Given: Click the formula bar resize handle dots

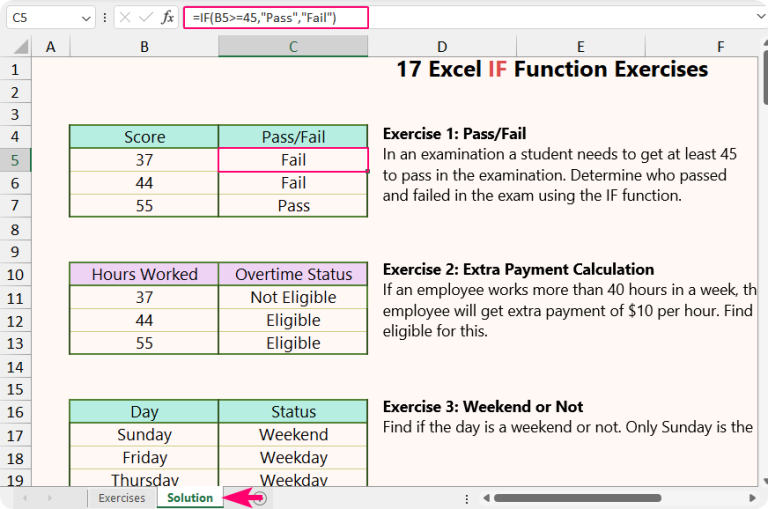Looking at the screenshot, I should (x=105, y=18).
